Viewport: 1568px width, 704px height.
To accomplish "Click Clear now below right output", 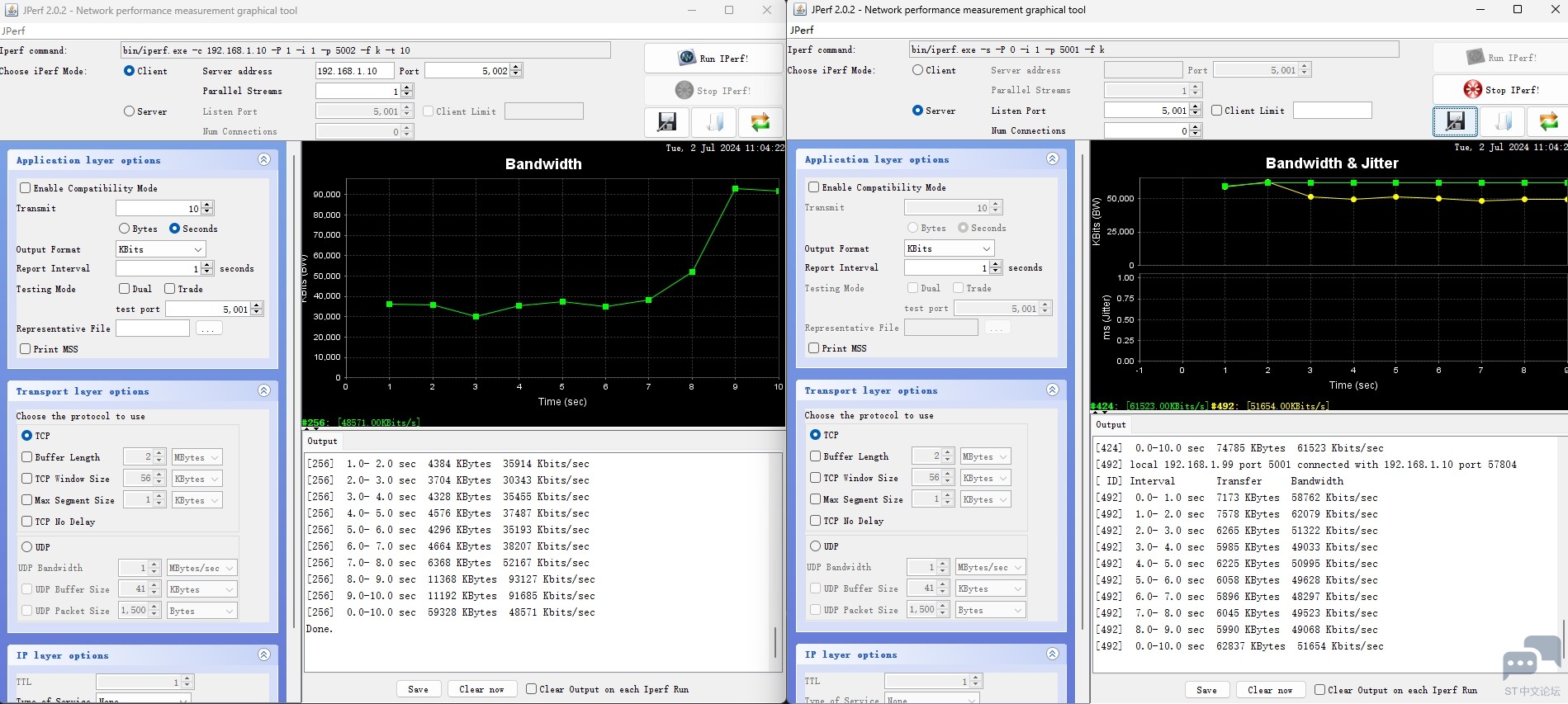I will click(x=1271, y=690).
